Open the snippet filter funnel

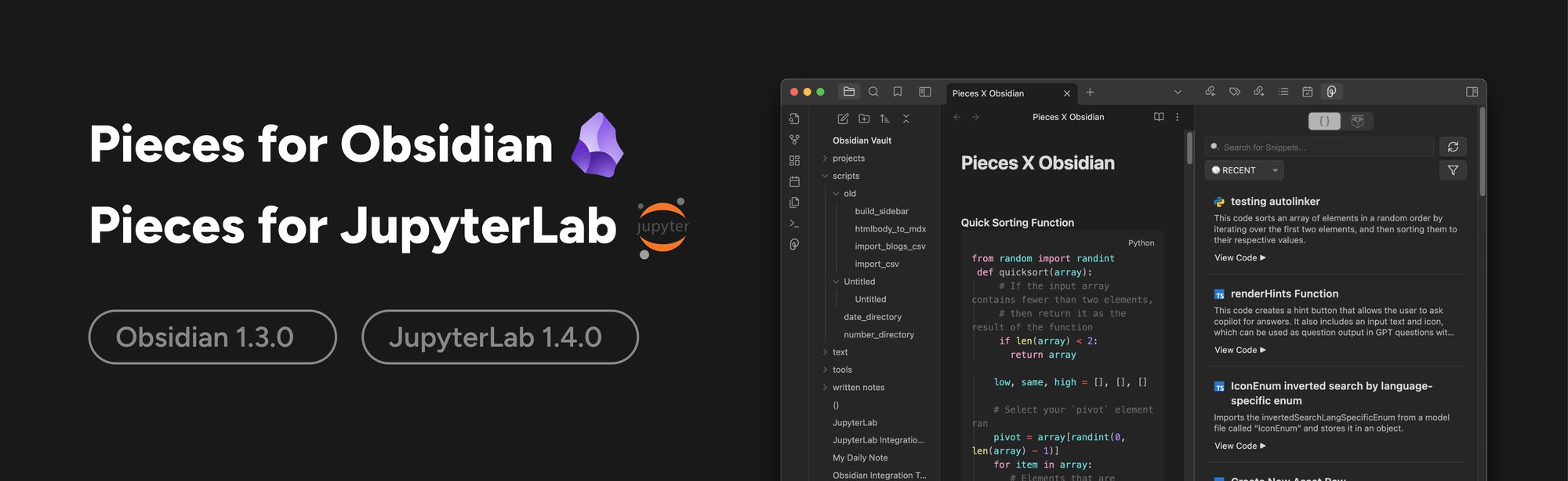click(1453, 170)
